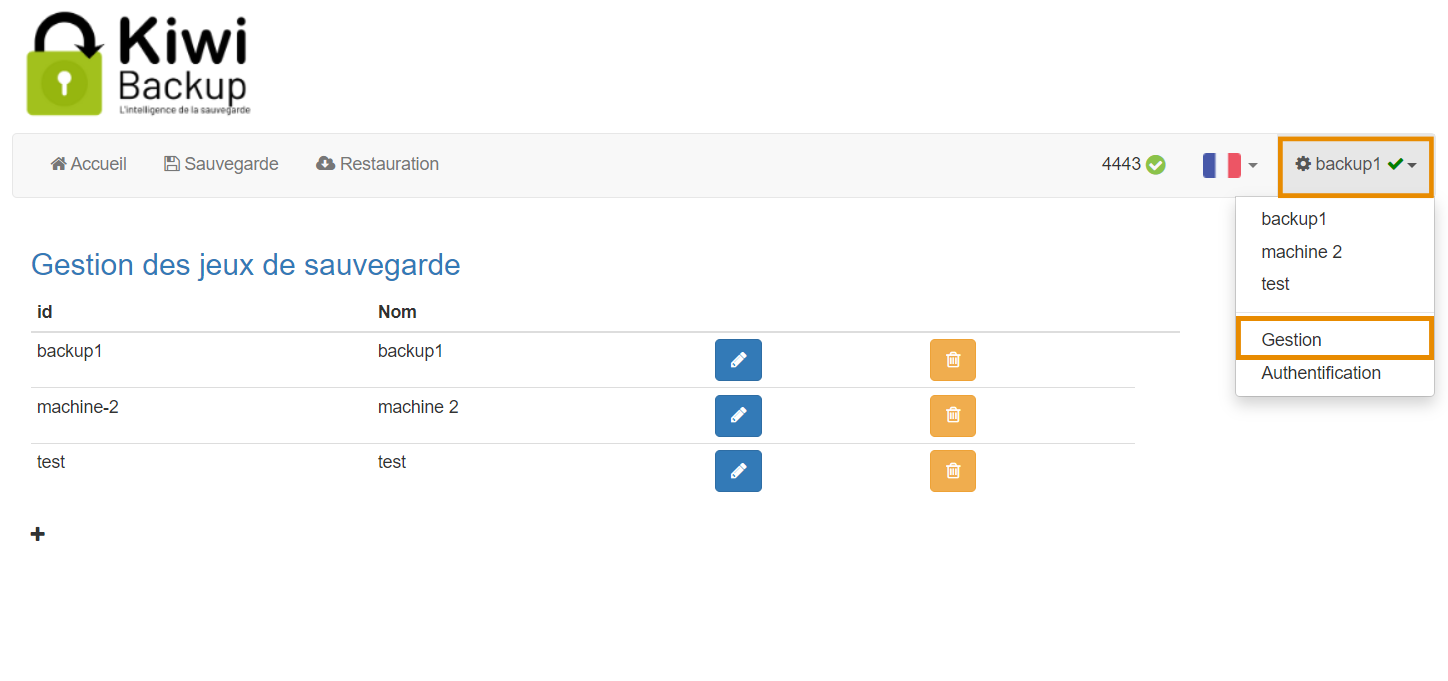Select test in the dropdown list

point(1275,284)
